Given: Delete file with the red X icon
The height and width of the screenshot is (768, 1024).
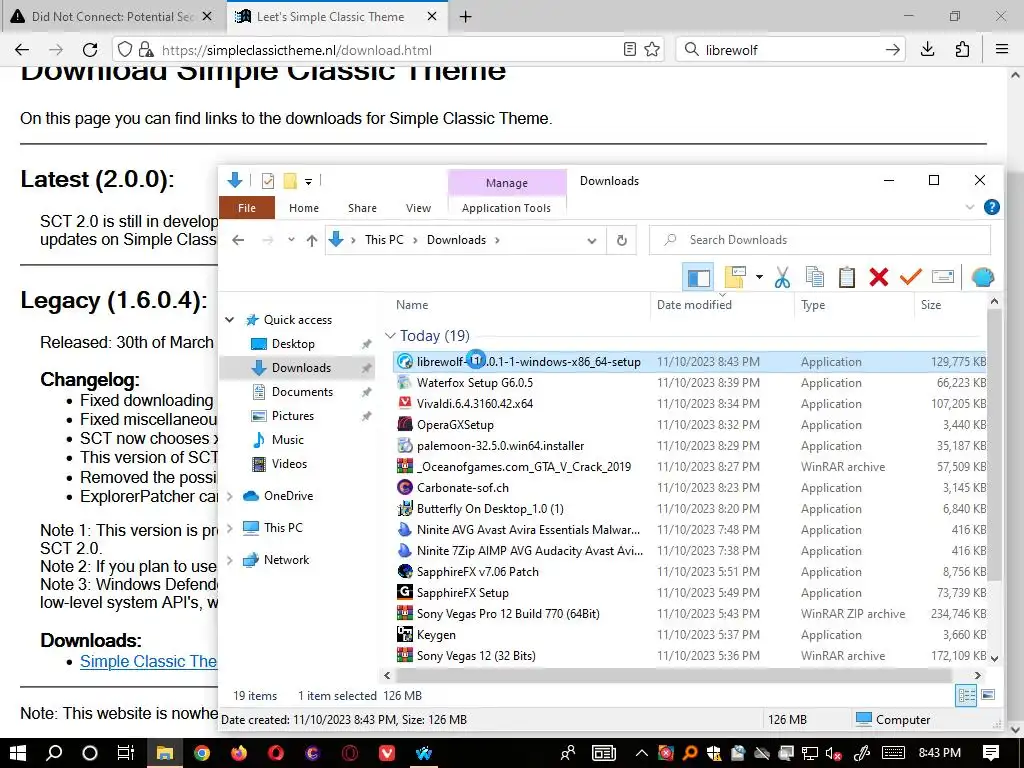Looking at the screenshot, I should click(x=878, y=278).
